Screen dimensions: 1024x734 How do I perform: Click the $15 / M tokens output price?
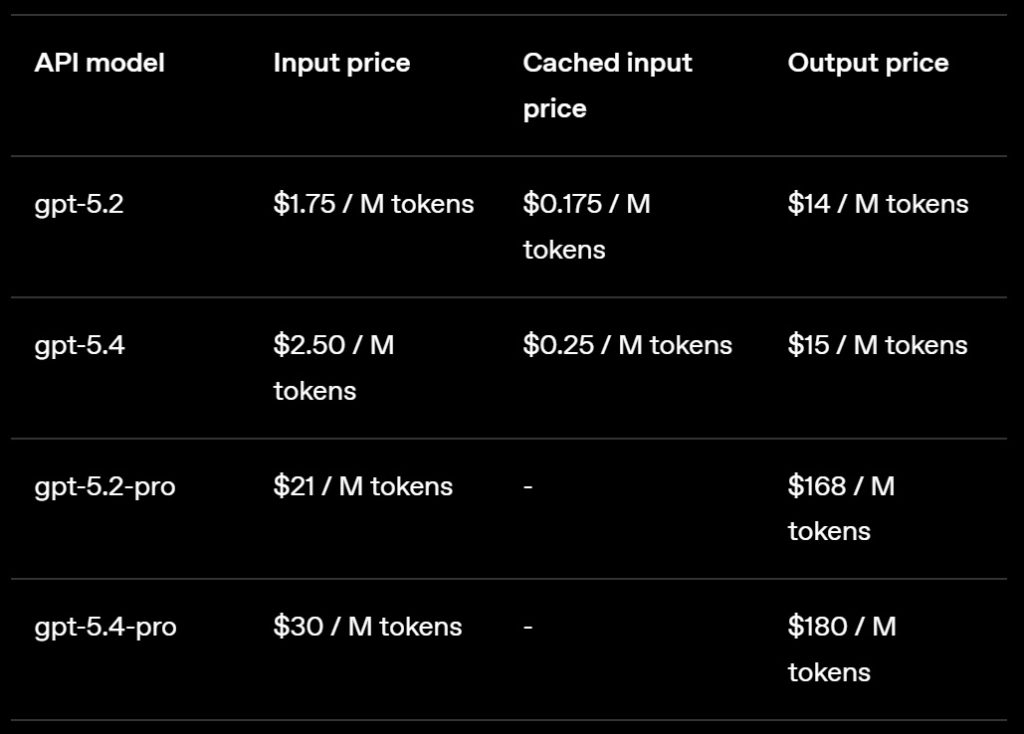point(877,345)
